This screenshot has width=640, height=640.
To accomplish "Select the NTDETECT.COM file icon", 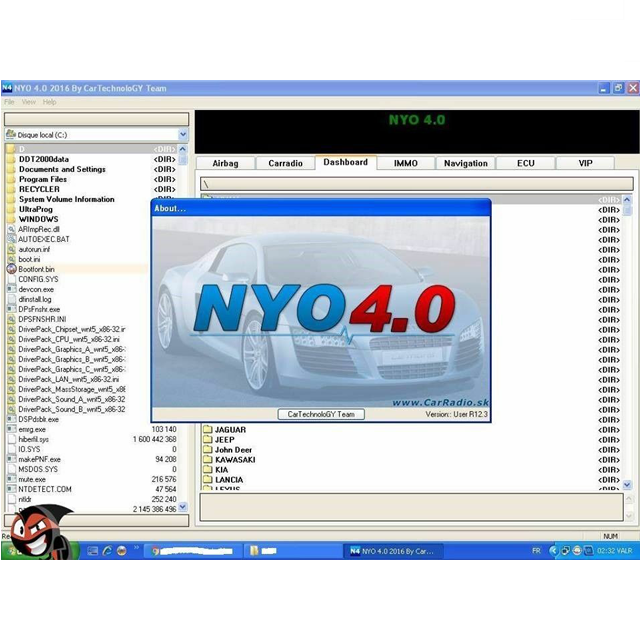I will point(11,489).
